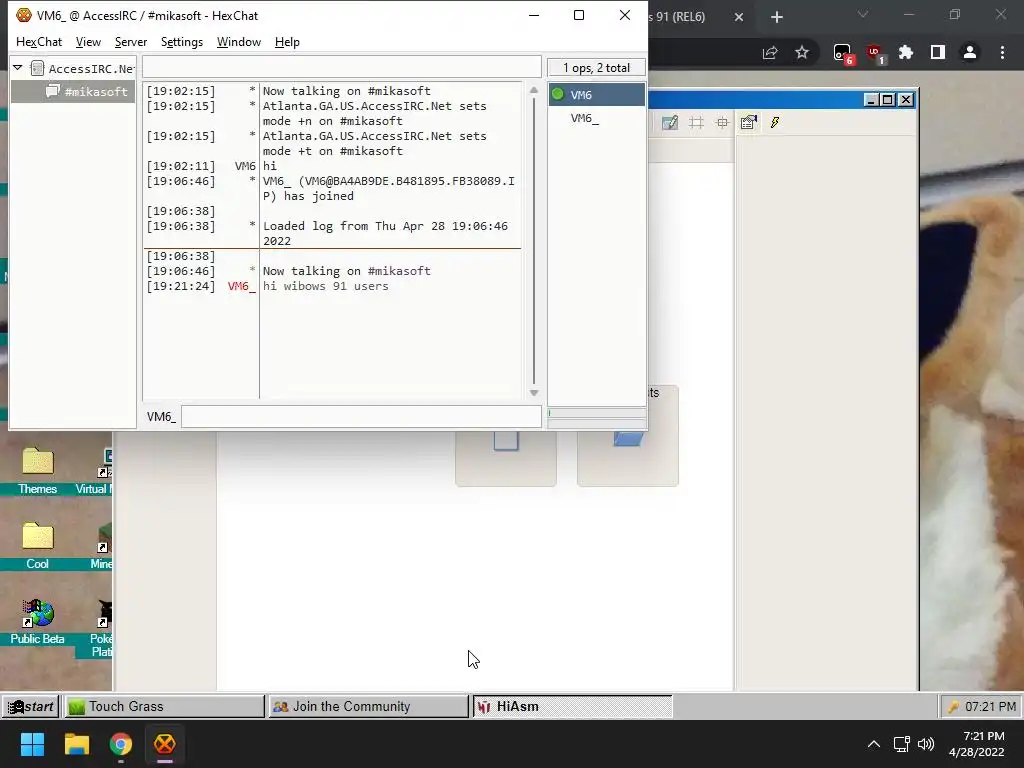This screenshot has height=768, width=1024.
Task: Click the Chrome share page icon
Action: pyautogui.click(x=770, y=52)
